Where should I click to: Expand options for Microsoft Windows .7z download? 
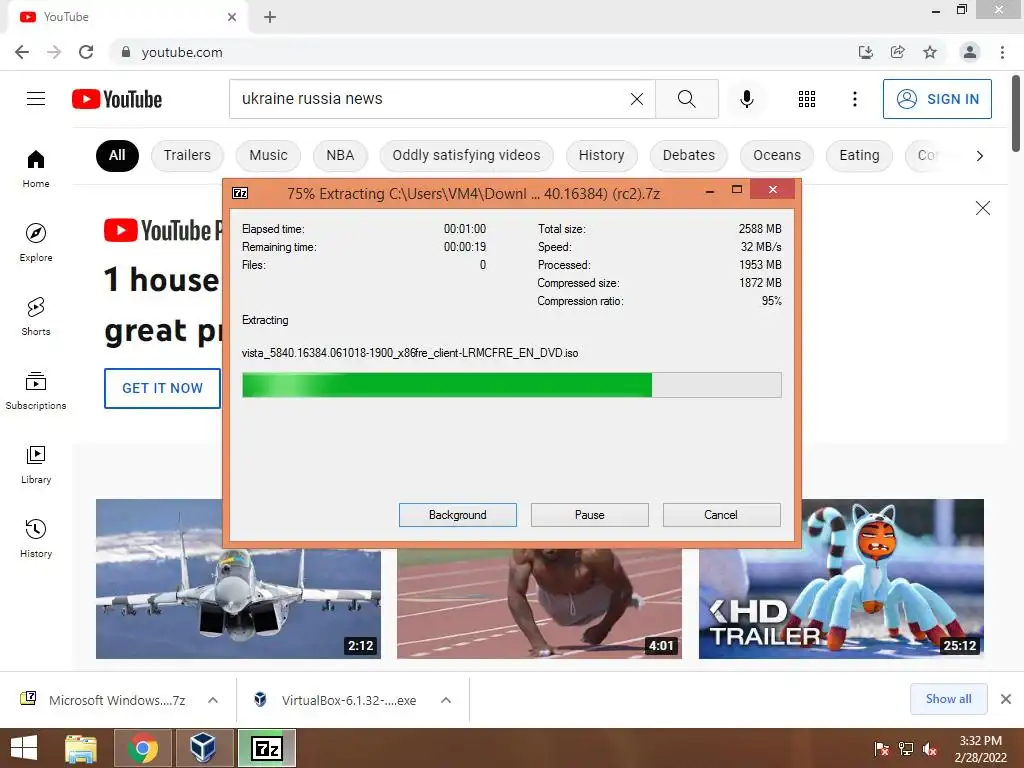[213, 700]
